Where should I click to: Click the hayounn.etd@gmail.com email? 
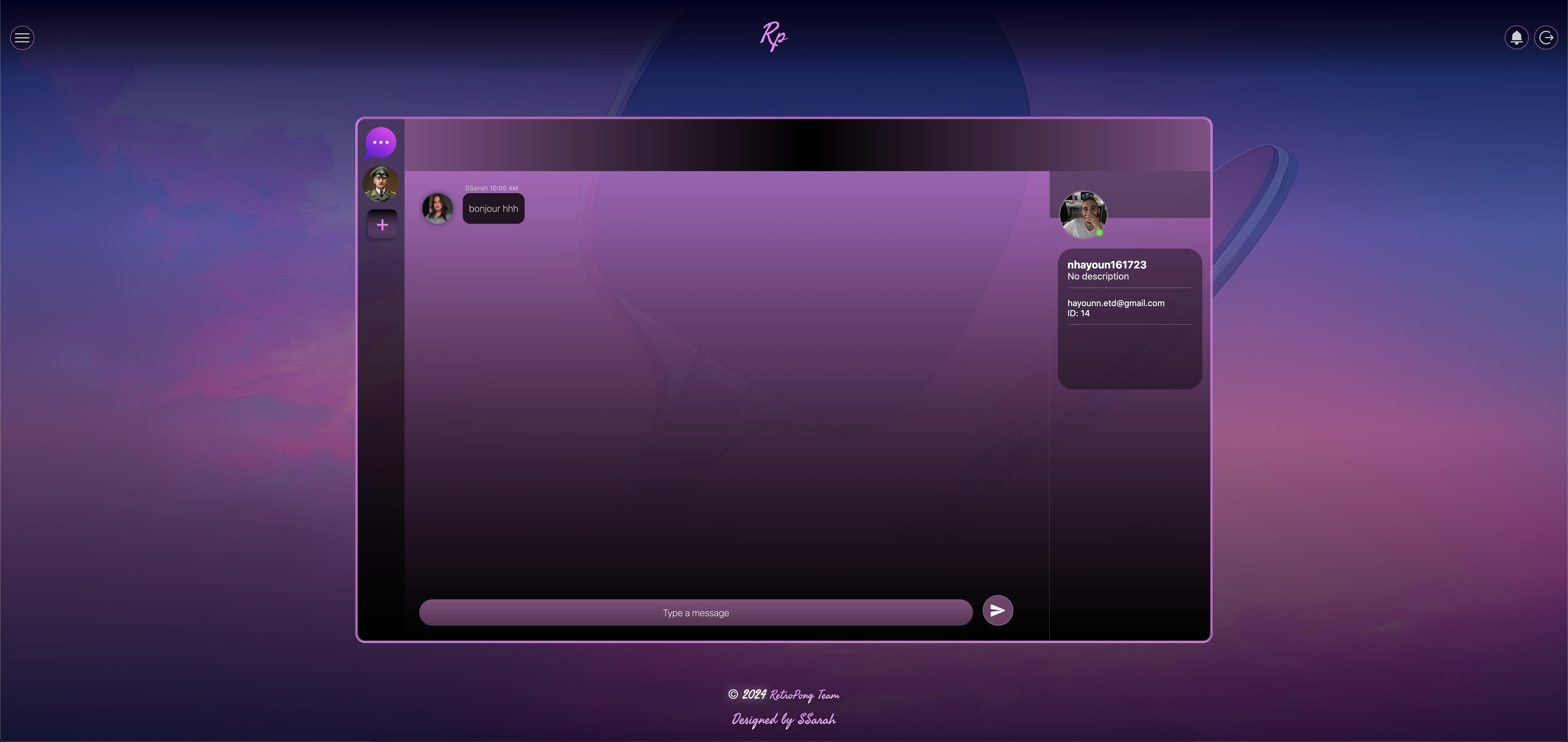click(x=1115, y=303)
